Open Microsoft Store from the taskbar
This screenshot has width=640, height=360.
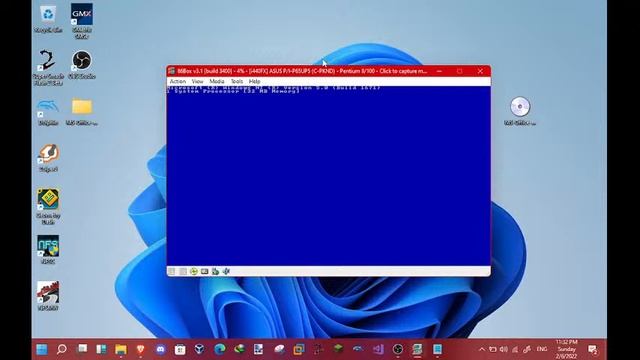[x=180, y=349]
